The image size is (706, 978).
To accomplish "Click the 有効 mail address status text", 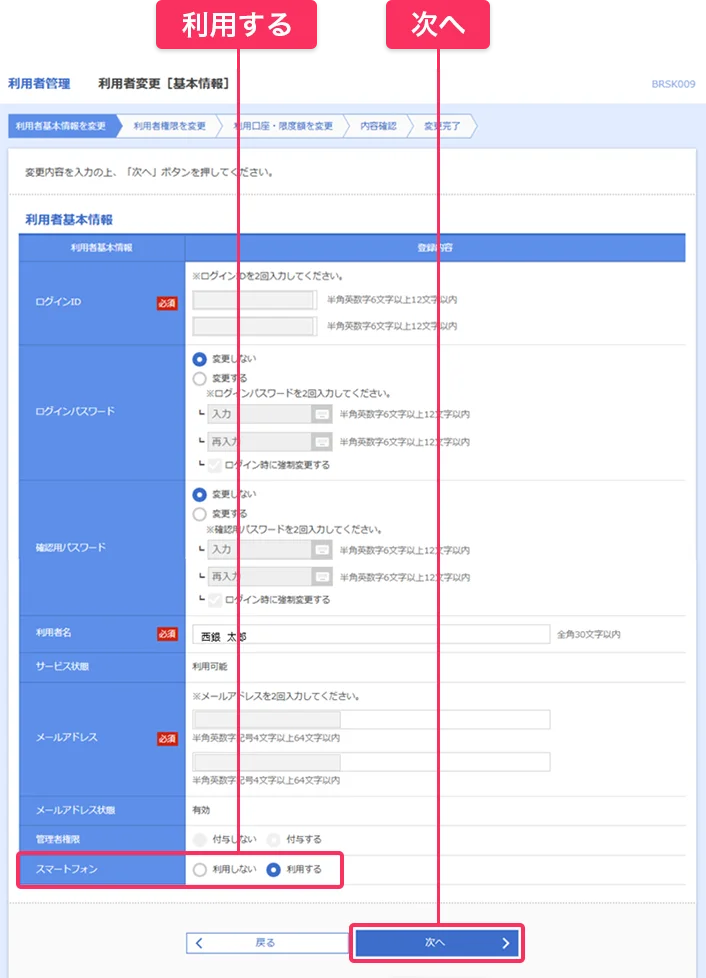I will click(201, 810).
